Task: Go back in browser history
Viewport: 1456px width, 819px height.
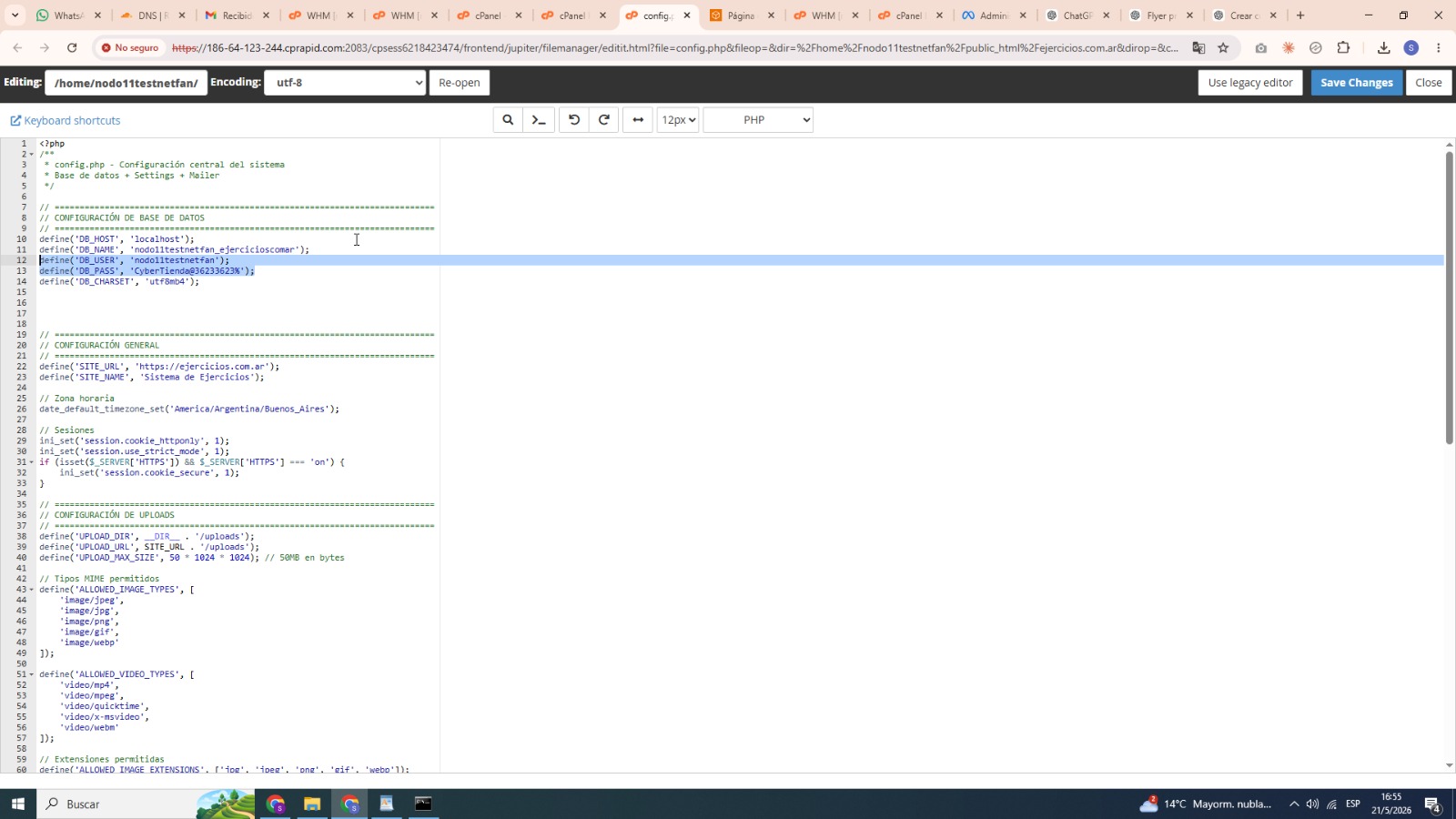Action: [17, 47]
